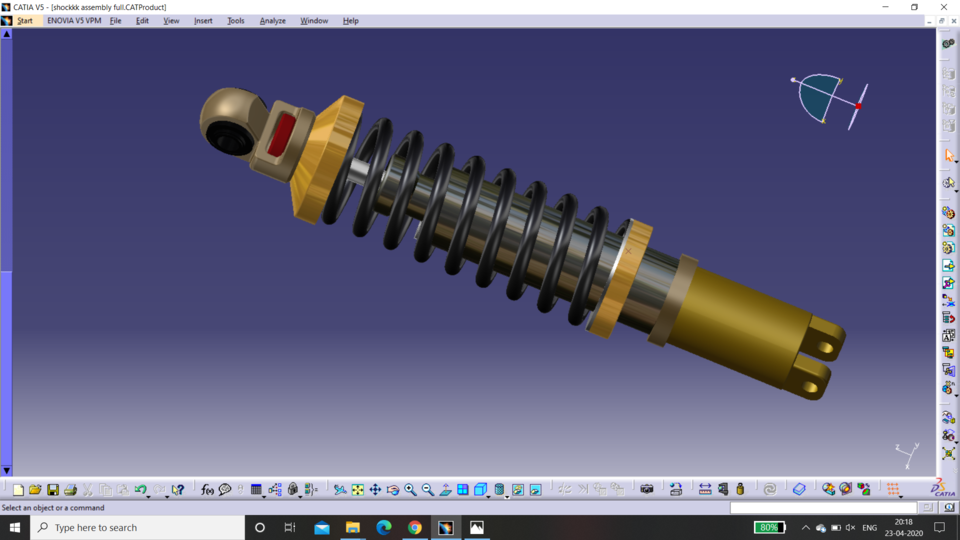The image size is (960, 540).
Task: Click the Update spiral icon
Action: (770, 489)
